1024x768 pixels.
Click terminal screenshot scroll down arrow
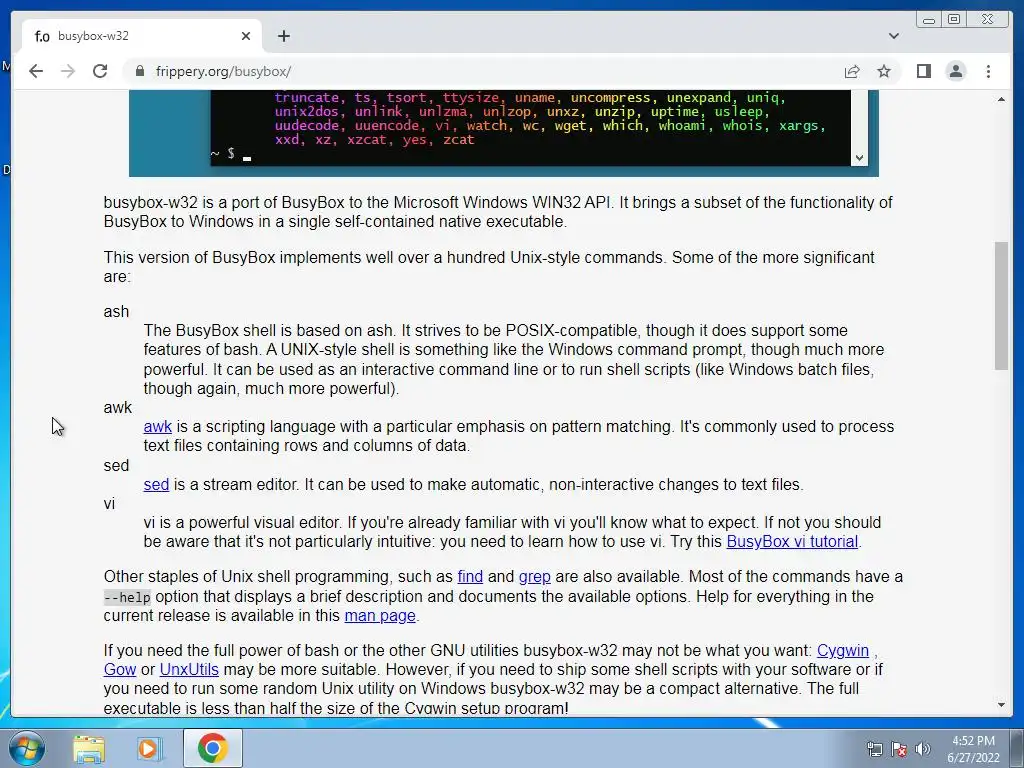coord(859,157)
